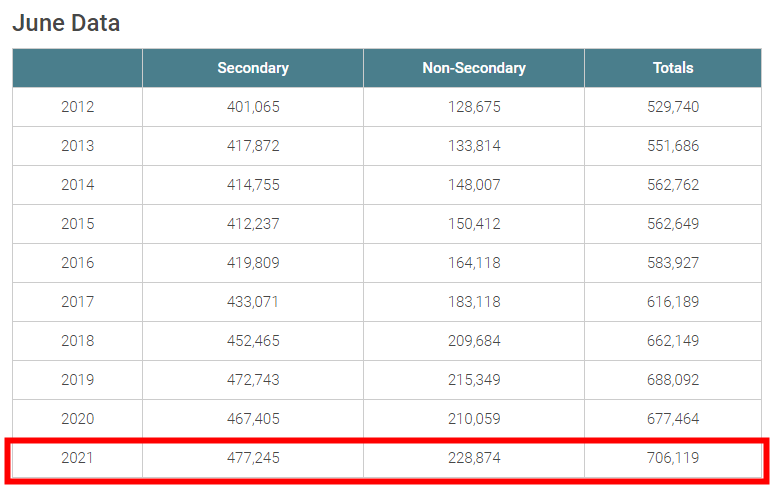Screen dimensions: 784x489
Task: Click the 2019 year cell
Action: pyautogui.click(x=78, y=380)
